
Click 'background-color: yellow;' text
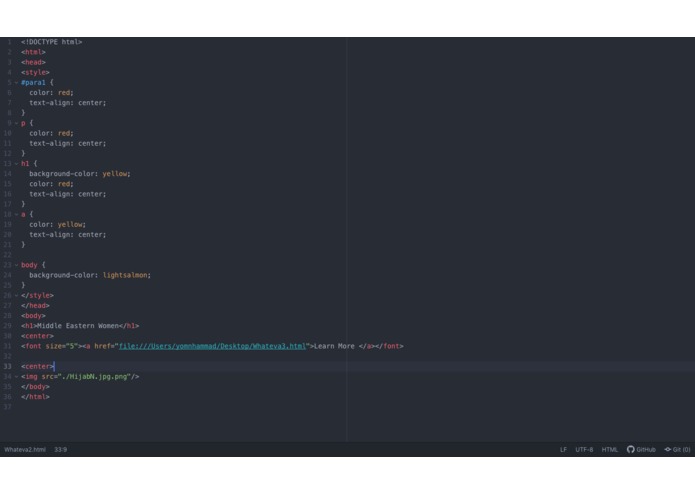[x=80, y=174]
